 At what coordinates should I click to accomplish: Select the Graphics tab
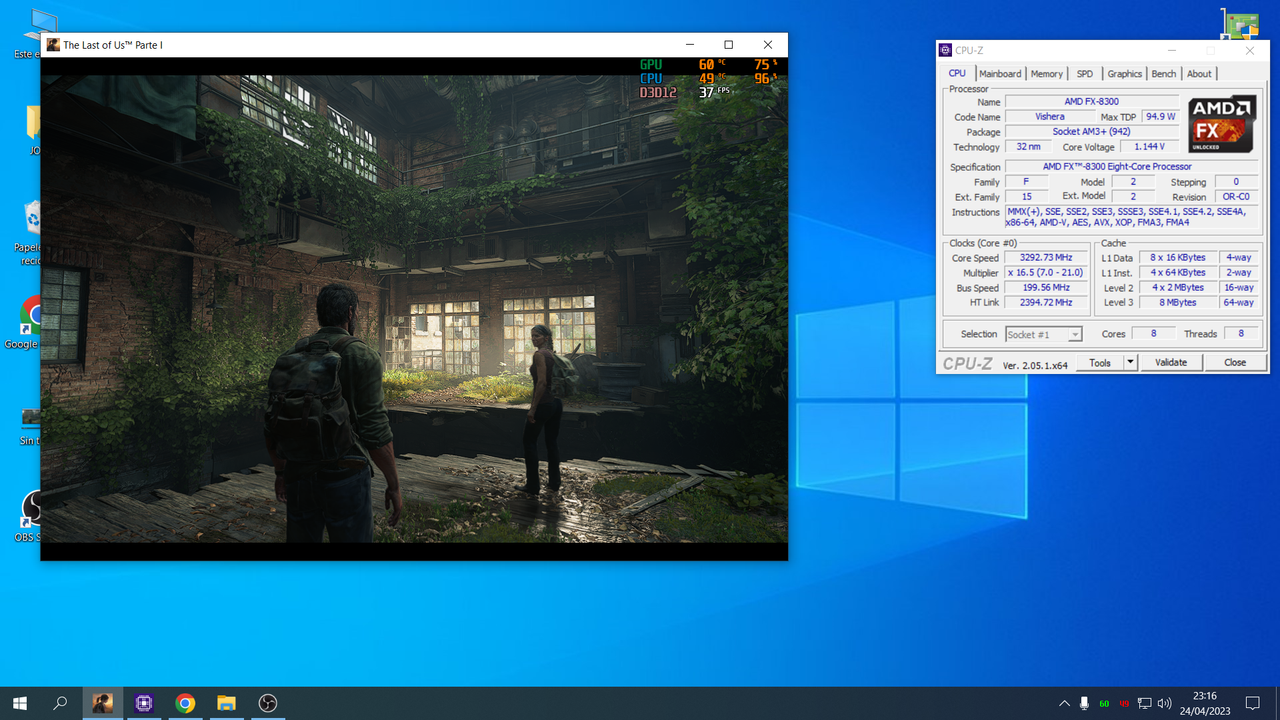(x=1124, y=74)
